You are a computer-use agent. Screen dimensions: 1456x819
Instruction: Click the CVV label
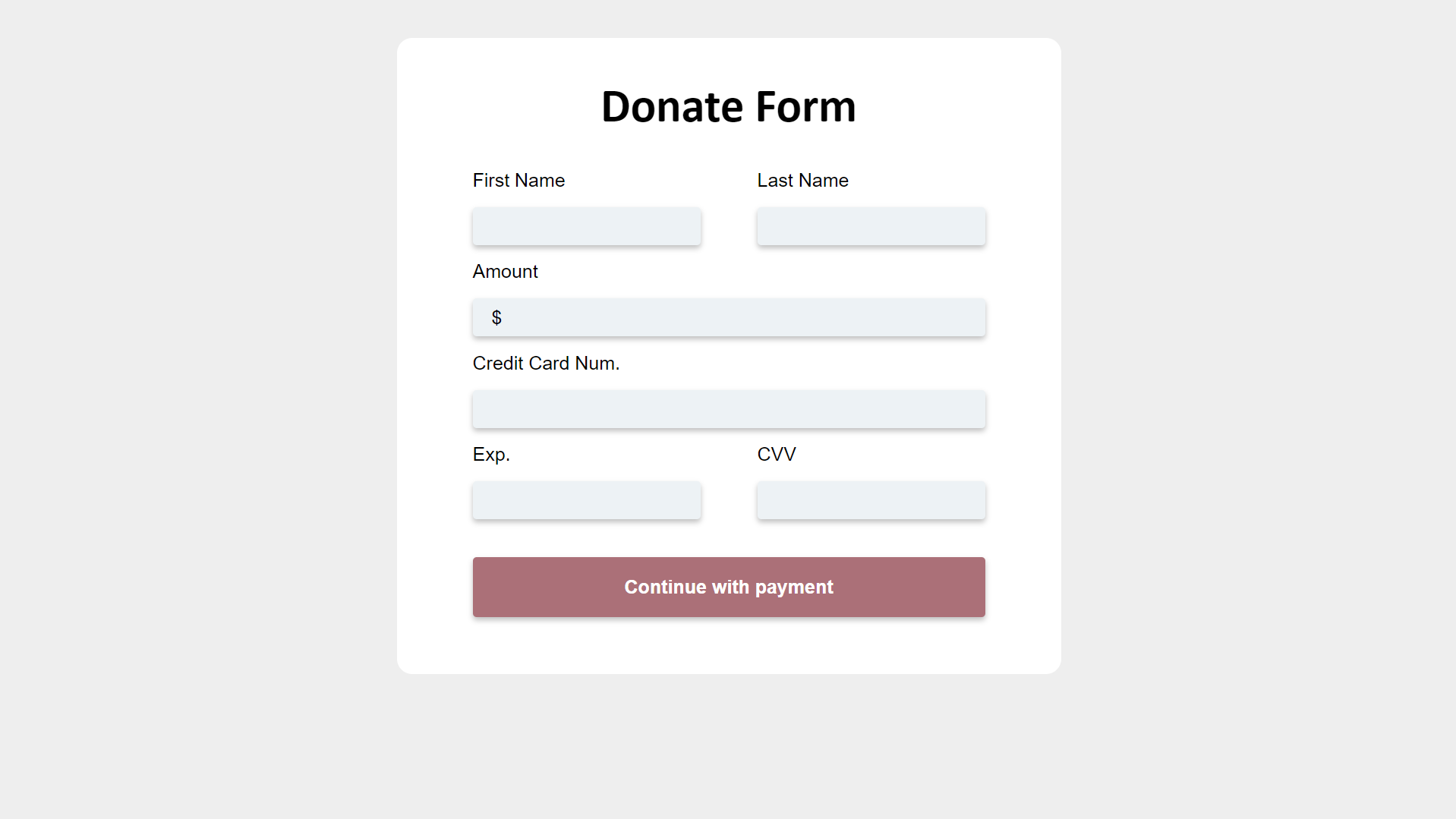(x=776, y=454)
